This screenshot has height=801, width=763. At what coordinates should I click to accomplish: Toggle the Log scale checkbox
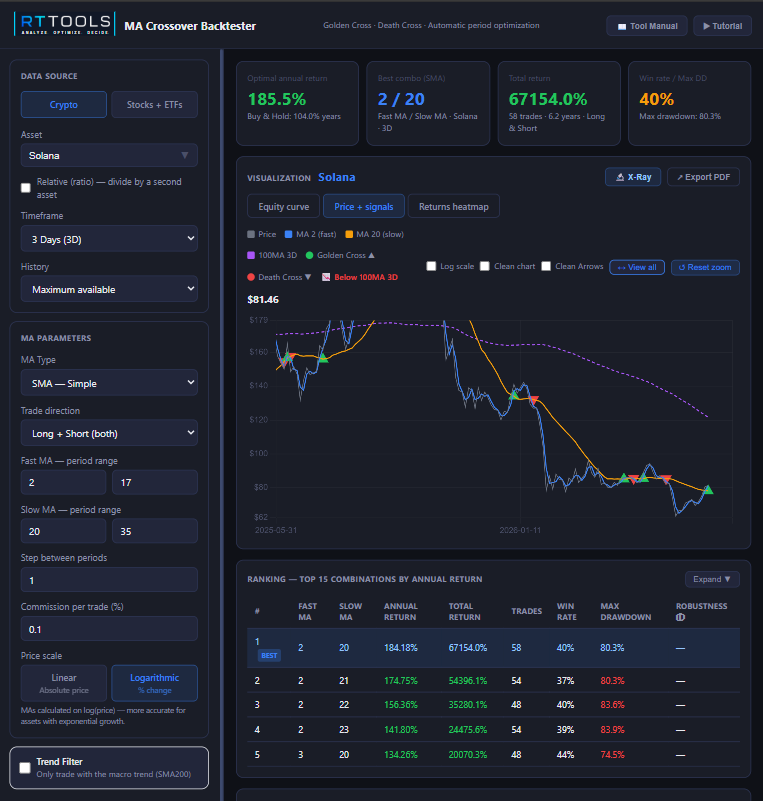click(432, 267)
